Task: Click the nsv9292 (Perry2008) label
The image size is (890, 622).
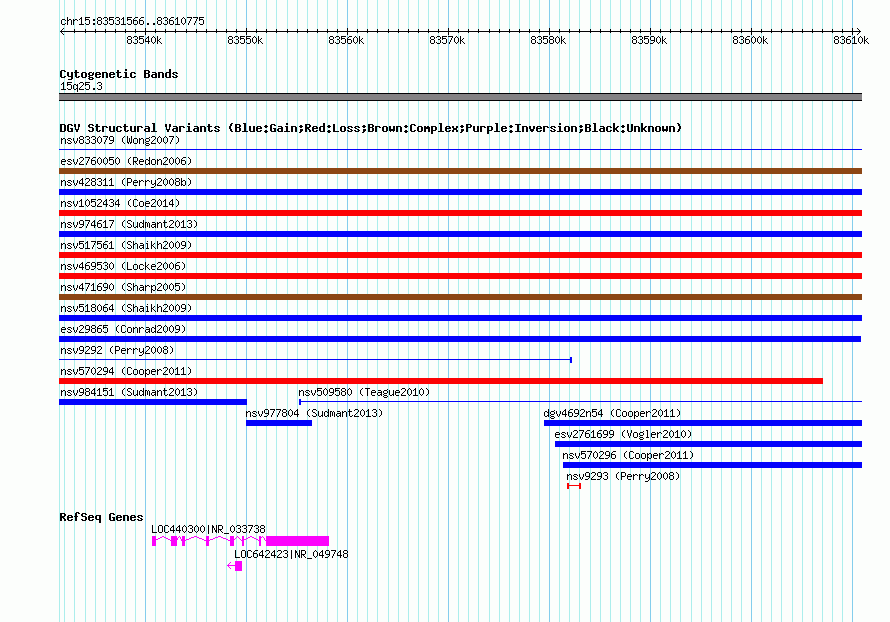Action: coord(117,350)
